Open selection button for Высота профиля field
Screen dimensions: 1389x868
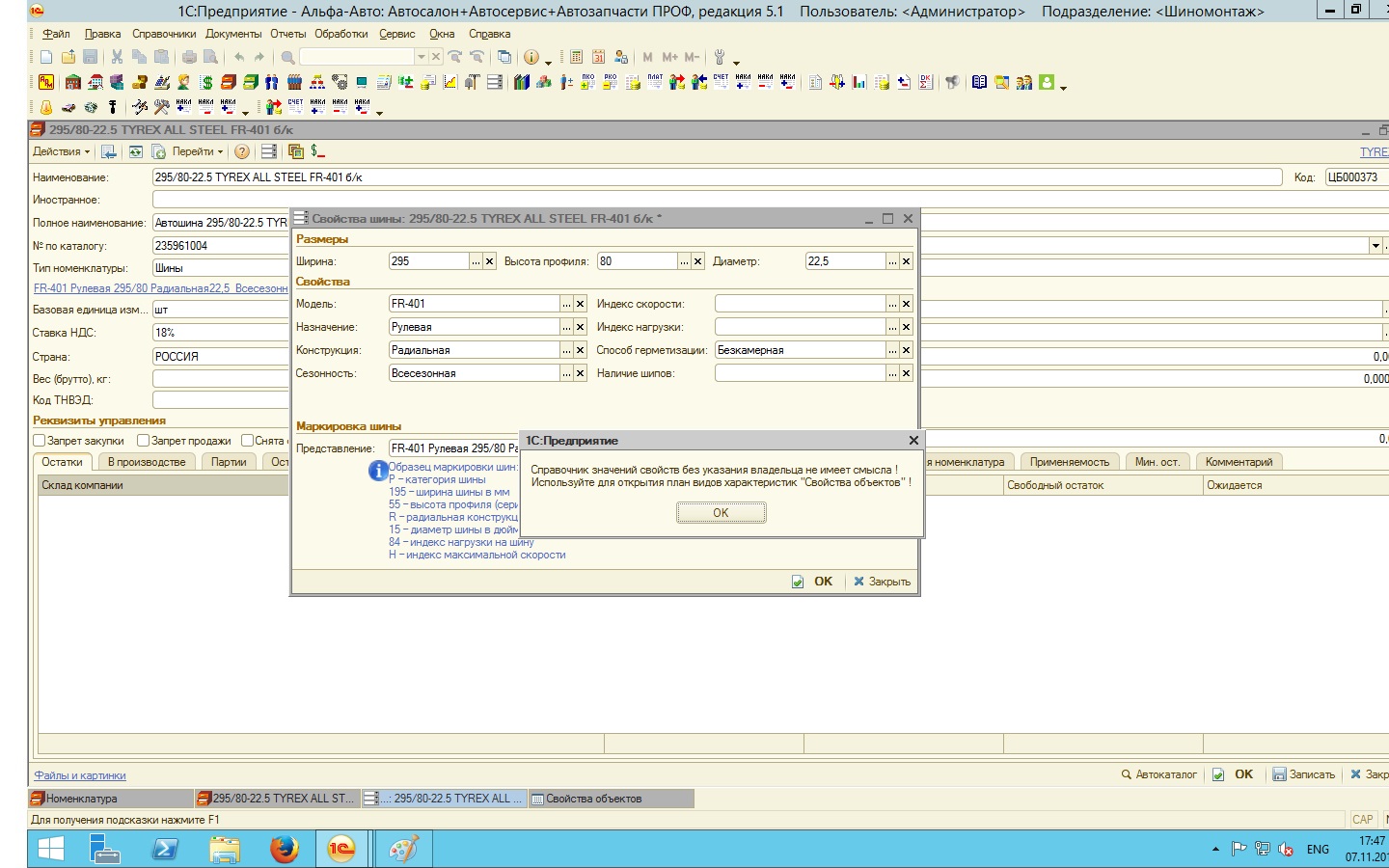coord(685,261)
